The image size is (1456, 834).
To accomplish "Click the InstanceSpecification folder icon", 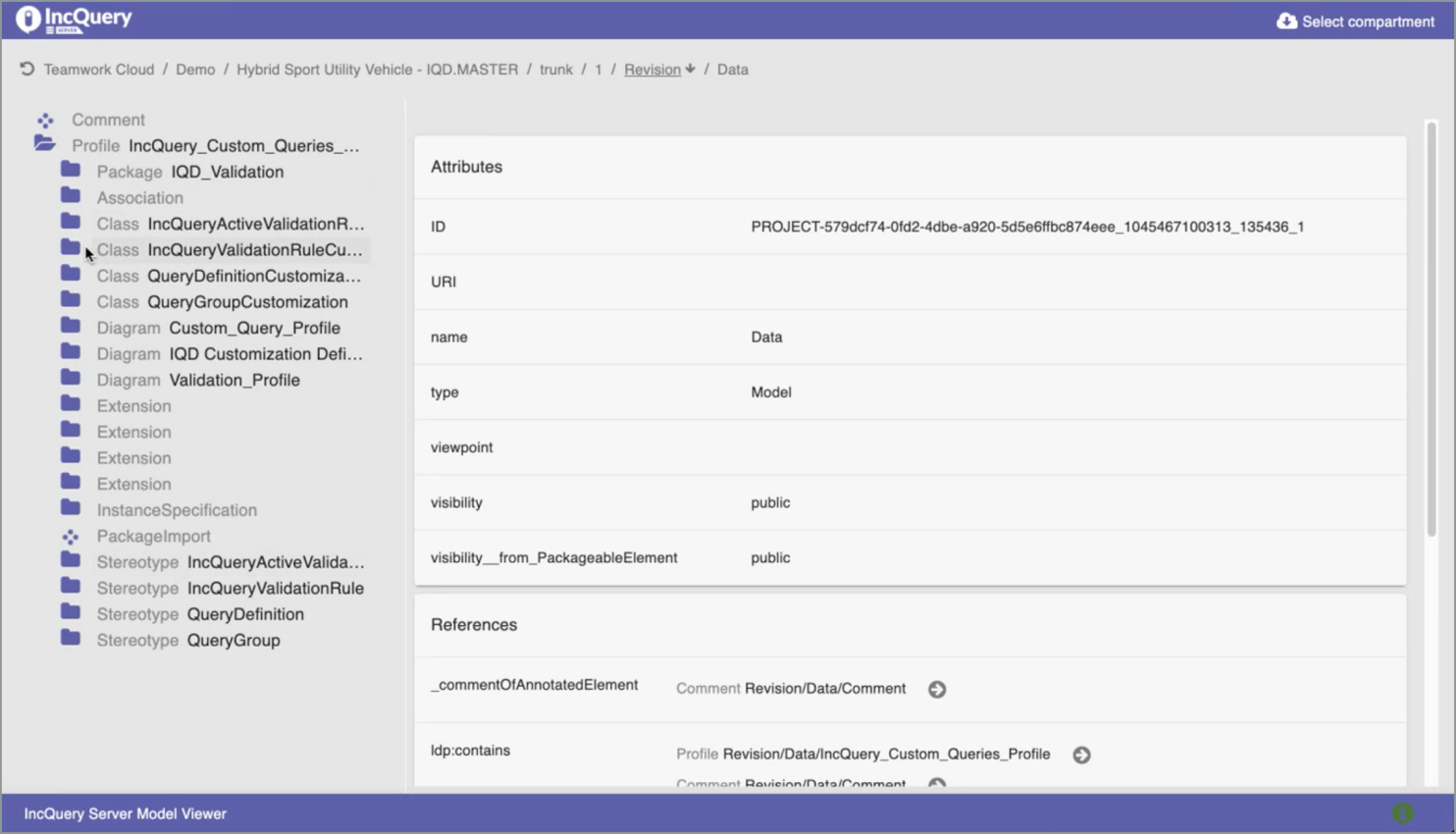I will [x=71, y=508].
